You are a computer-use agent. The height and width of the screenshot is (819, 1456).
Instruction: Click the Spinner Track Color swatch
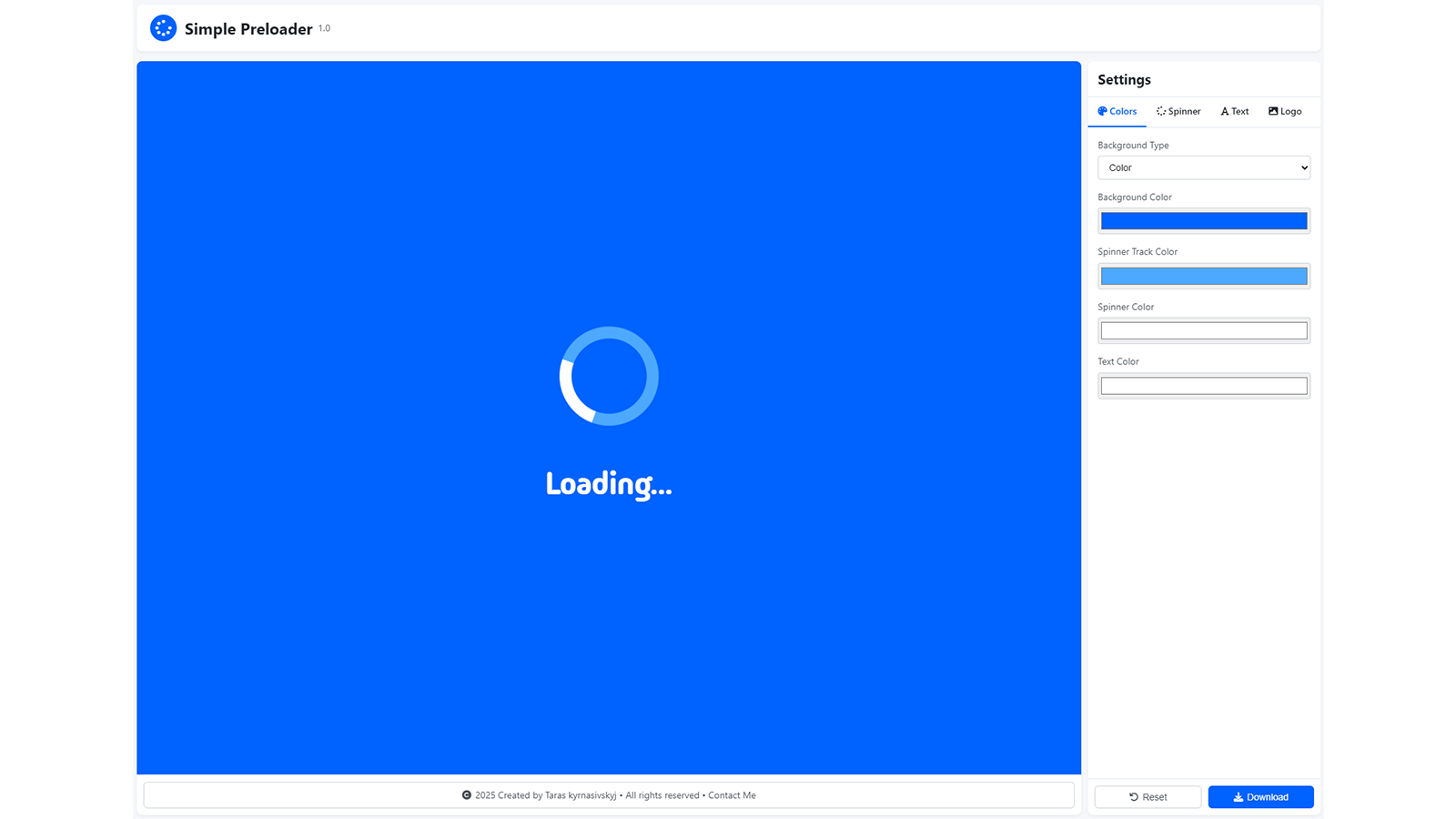click(x=1203, y=275)
